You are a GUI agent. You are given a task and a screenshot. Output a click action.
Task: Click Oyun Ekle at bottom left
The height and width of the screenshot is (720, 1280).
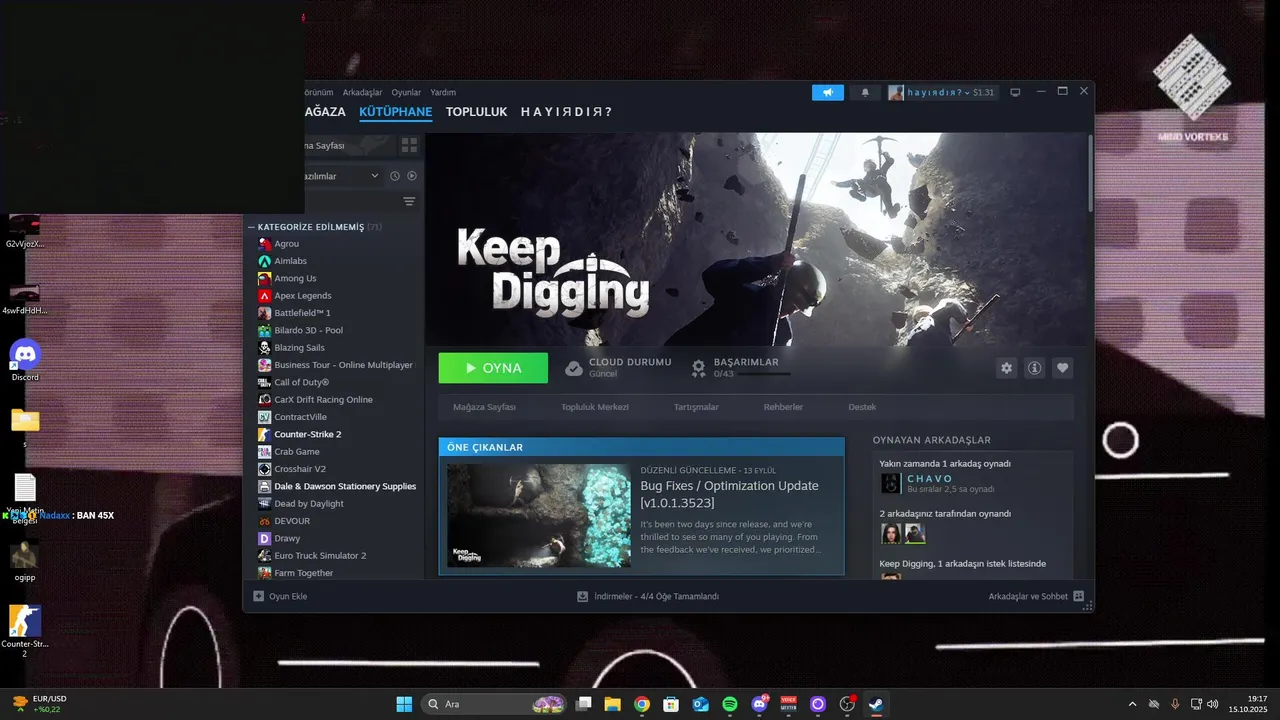click(280, 596)
